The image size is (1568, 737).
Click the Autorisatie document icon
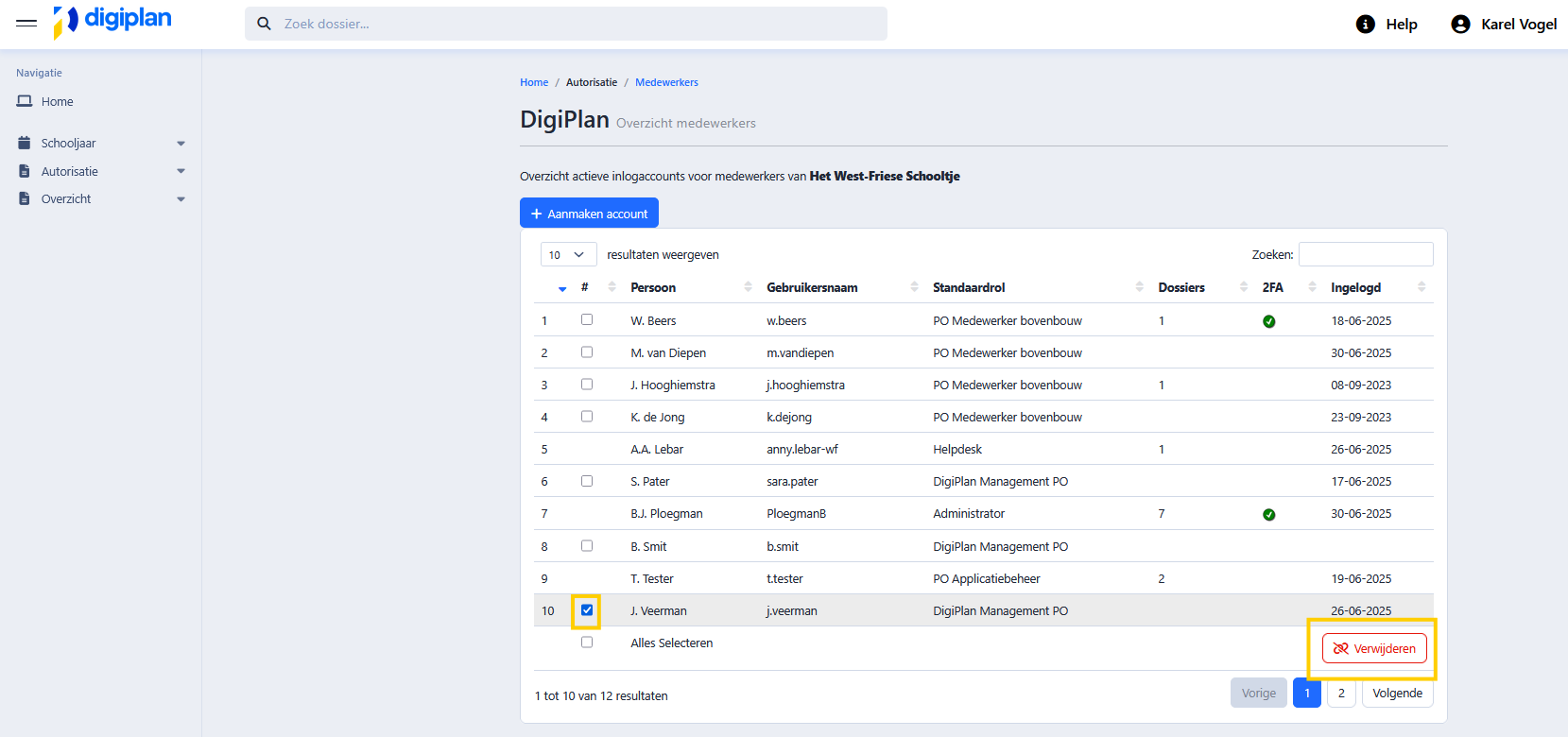pos(25,171)
